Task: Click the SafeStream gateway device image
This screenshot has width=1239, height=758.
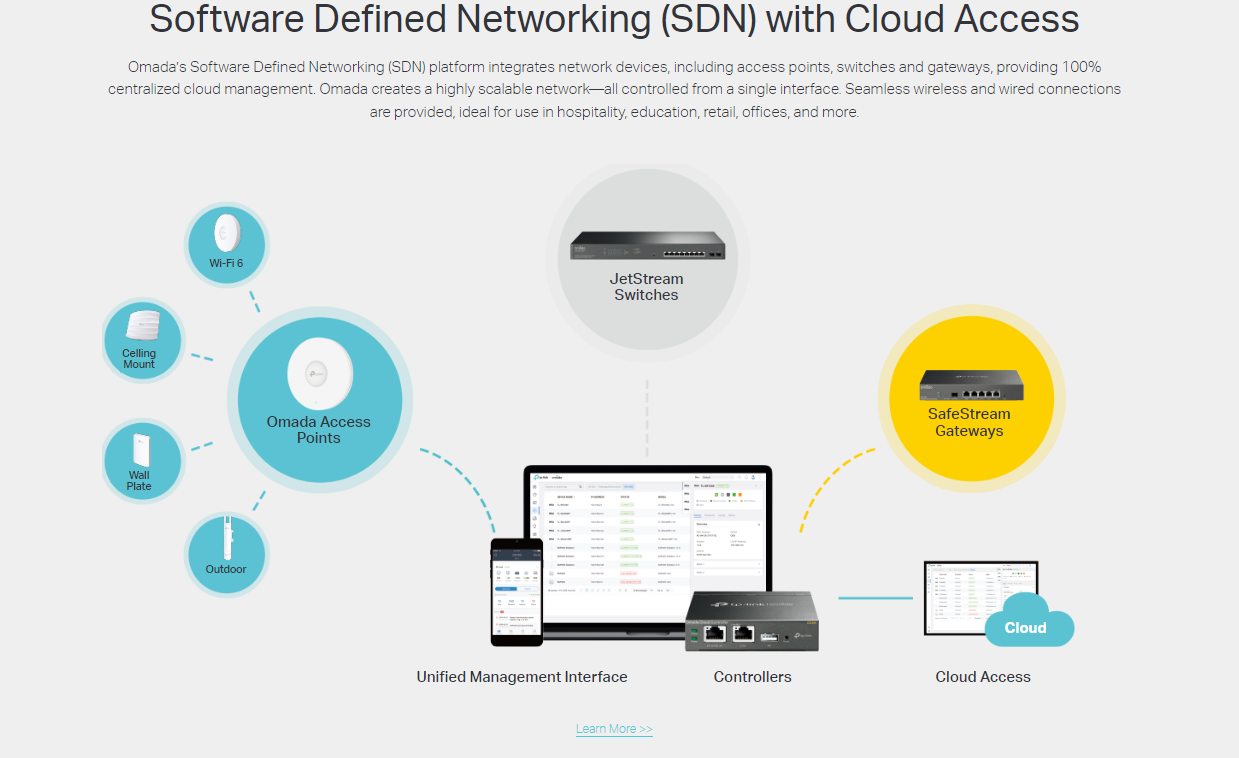Action: pos(972,385)
